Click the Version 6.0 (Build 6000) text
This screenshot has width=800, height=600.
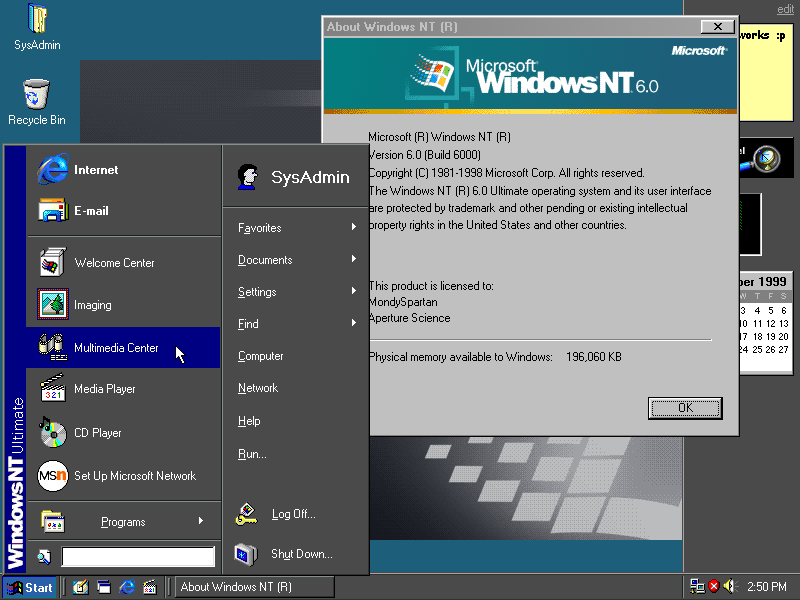pos(424,155)
